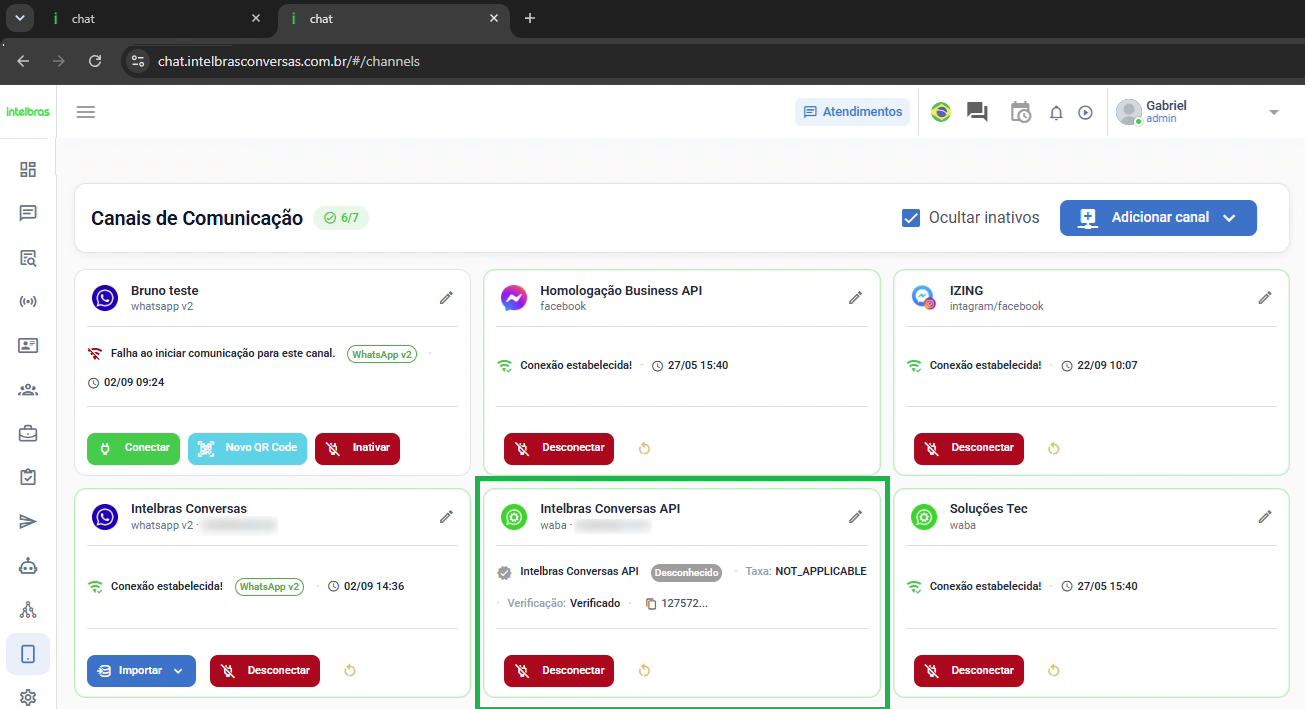Viewport: 1308px width, 709px height.
Task: Disconnect the Intelbras Conversas API channel
Action: coord(559,670)
